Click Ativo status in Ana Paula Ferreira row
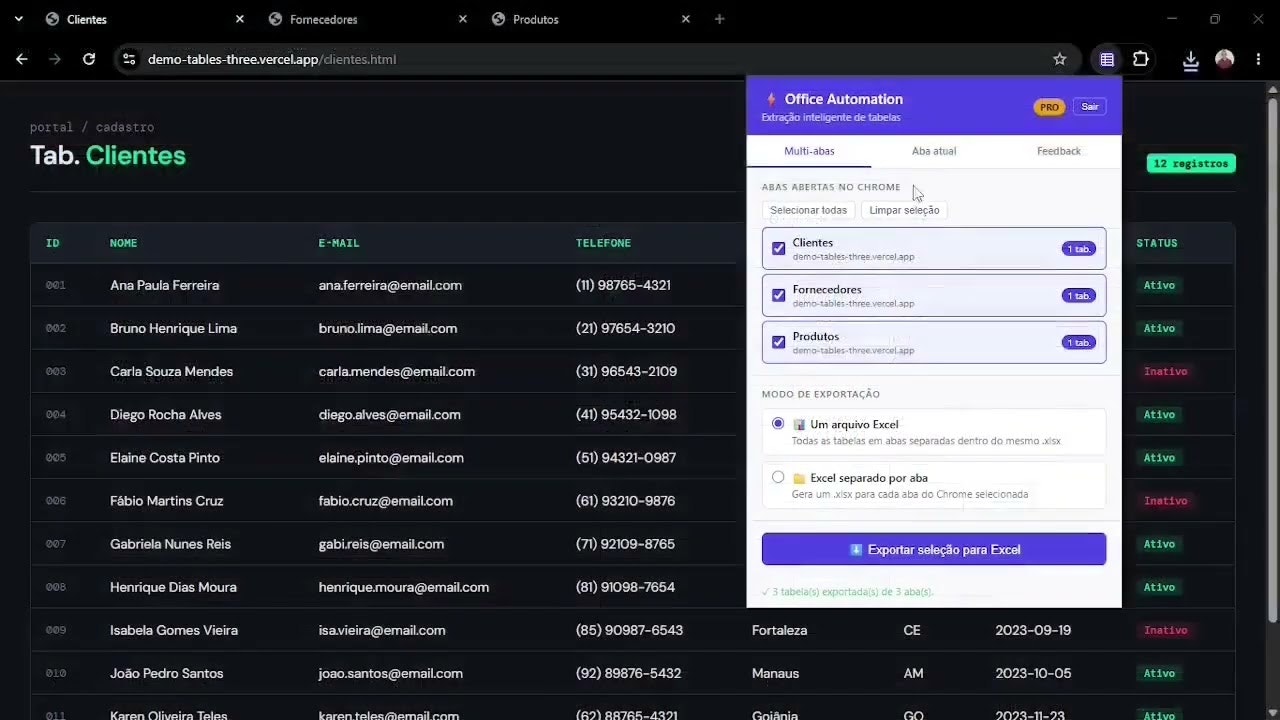Viewport: 1280px width, 720px height. coord(1159,285)
